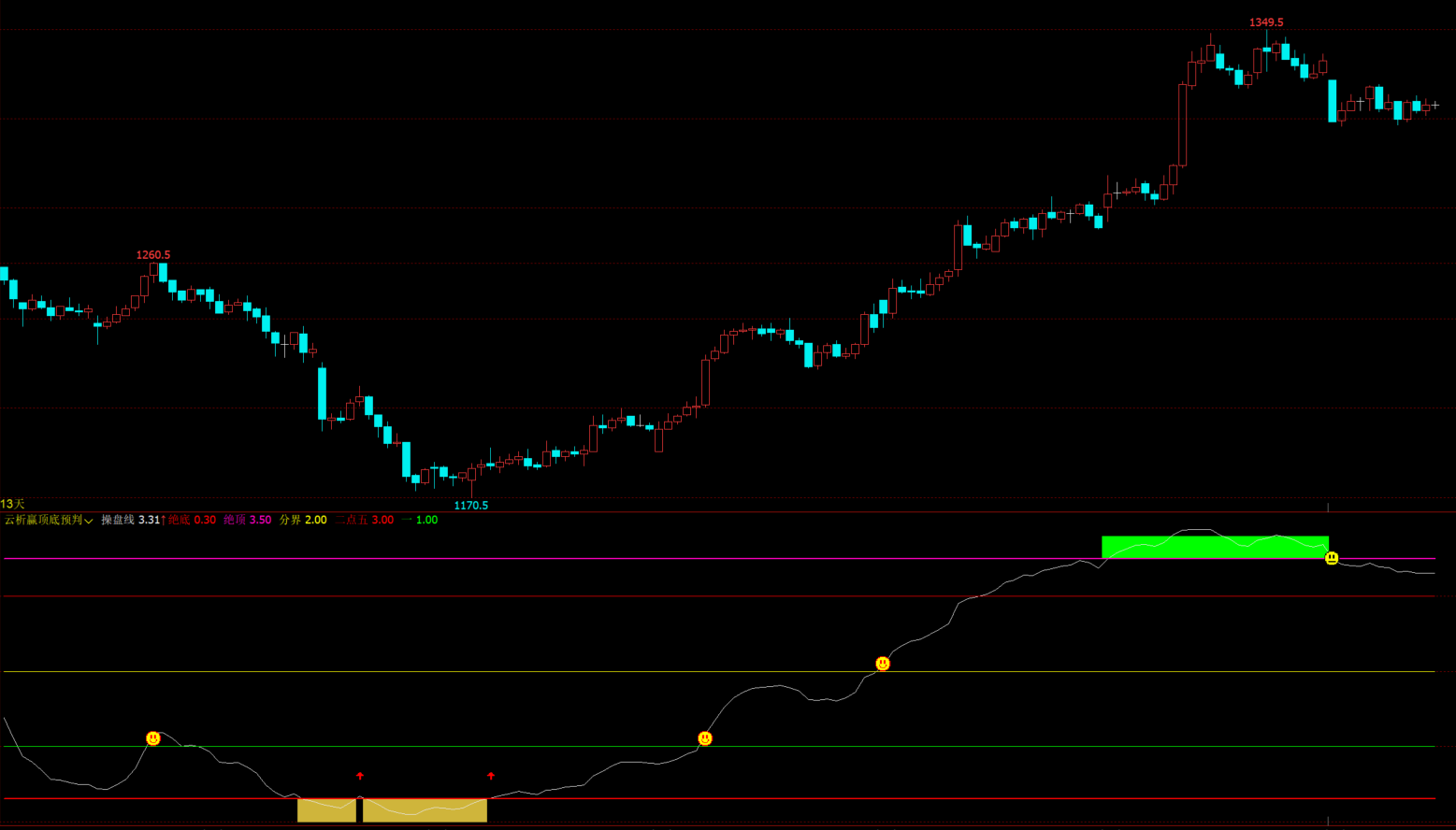1456x830 pixels.
Task: Click the wider second yellow bottom zone block
Action: (425, 810)
